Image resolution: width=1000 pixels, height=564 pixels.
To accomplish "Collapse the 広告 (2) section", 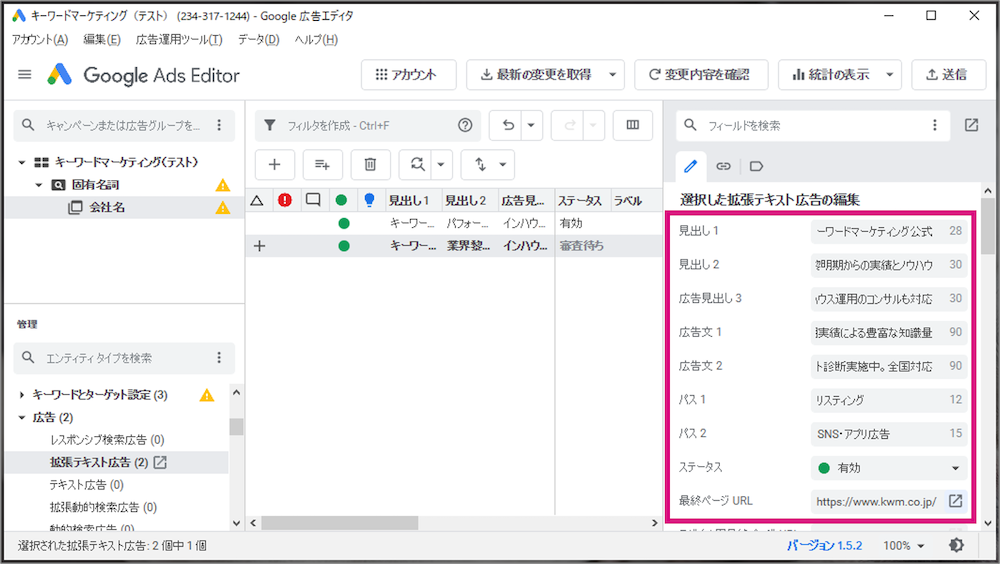I will 22,417.
